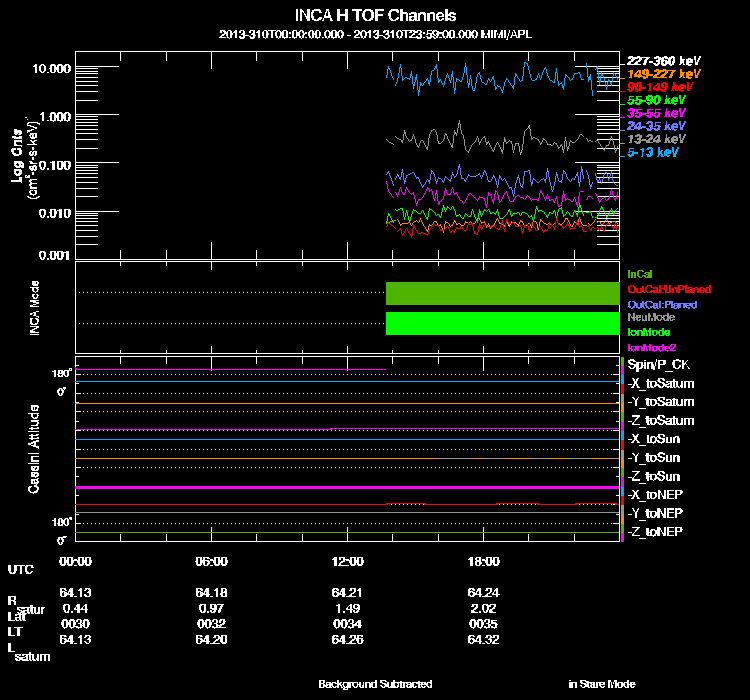Click the 'LT' row label
This screenshot has width=750, height=700.
[x=15, y=632]
